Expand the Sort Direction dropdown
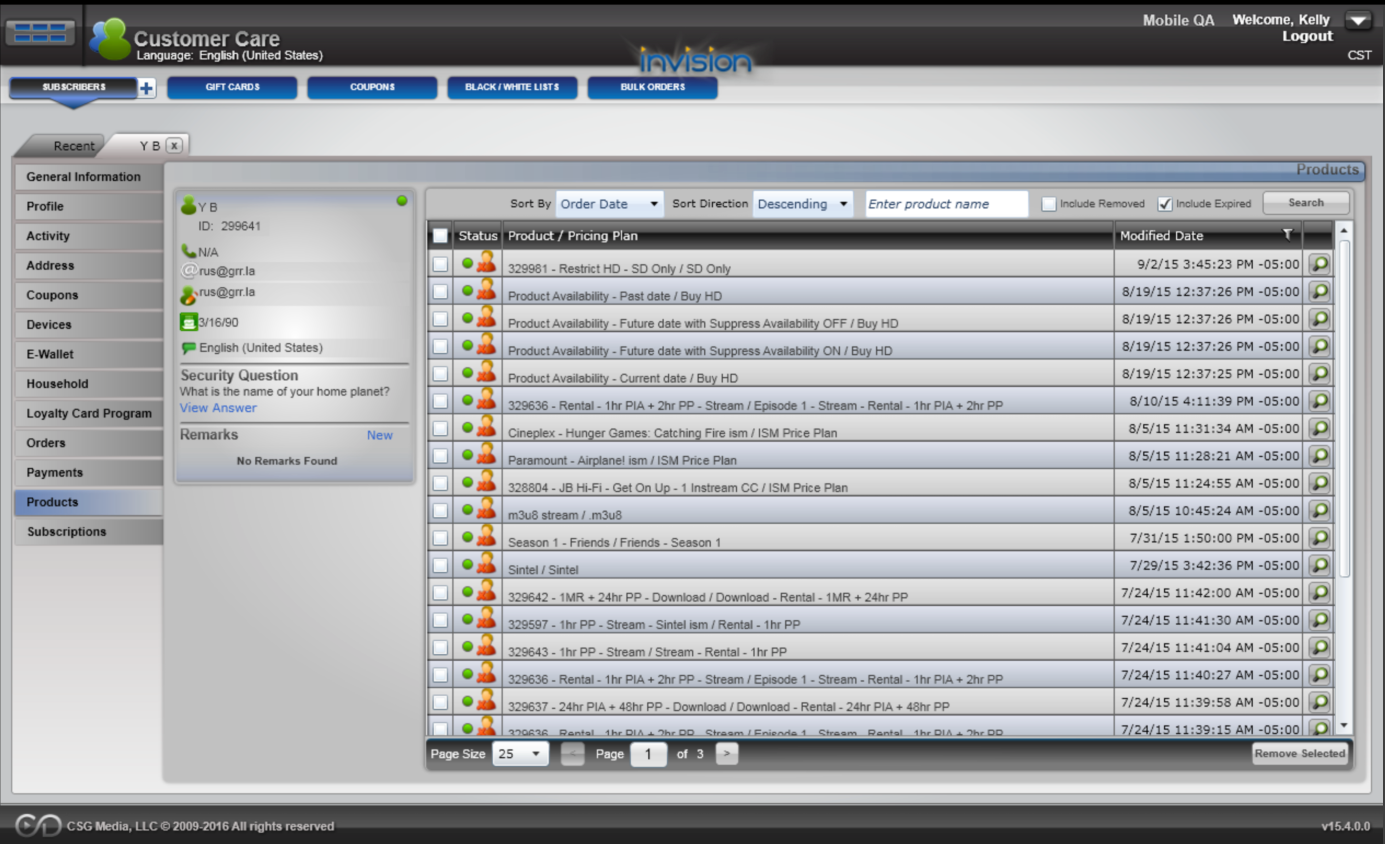Screen dimensions: 1385x844 [802, 204]
